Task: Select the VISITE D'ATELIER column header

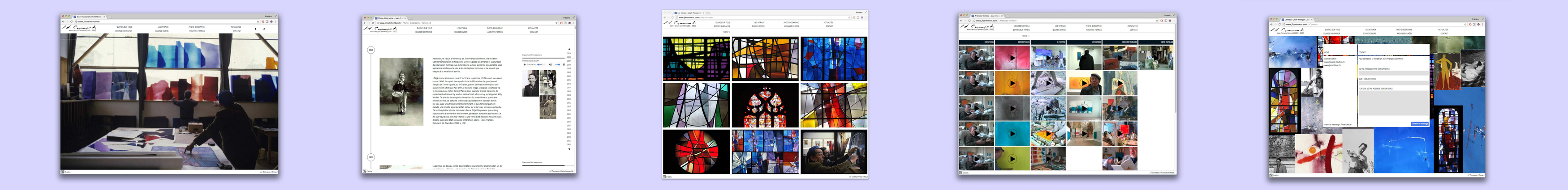Action: [1157, 42]
